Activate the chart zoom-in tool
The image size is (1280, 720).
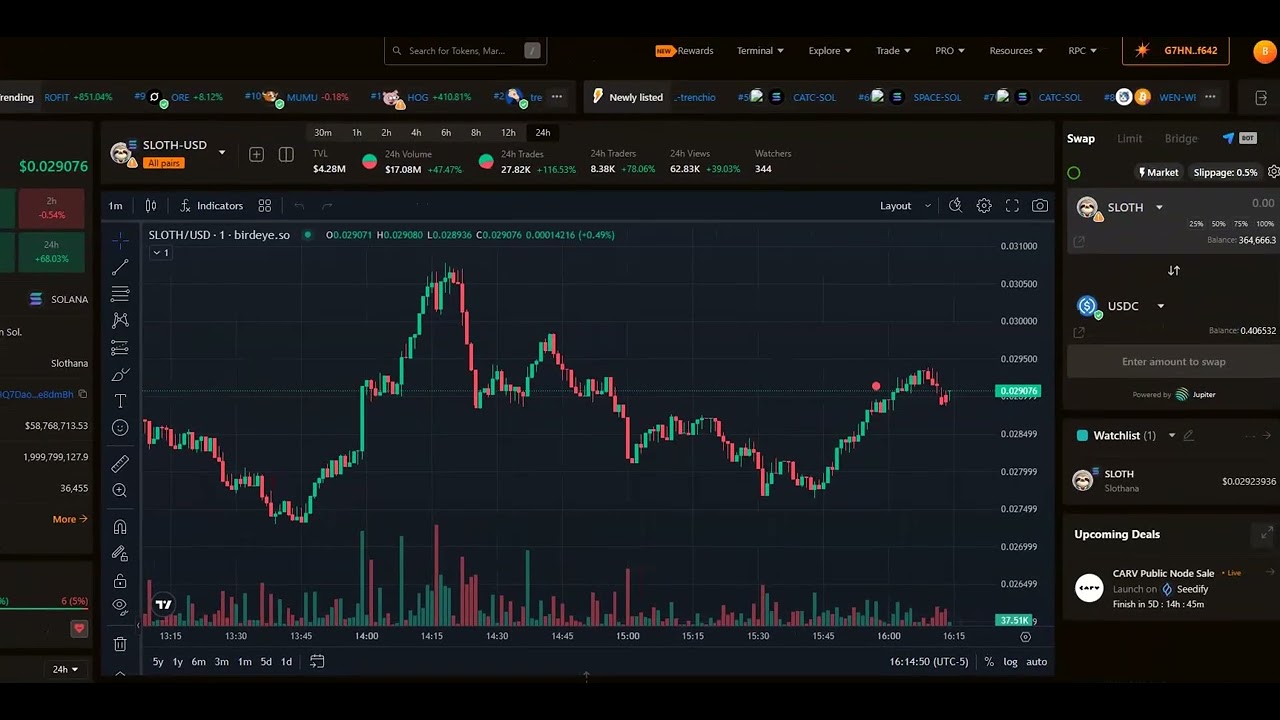(x=120, y=490)
